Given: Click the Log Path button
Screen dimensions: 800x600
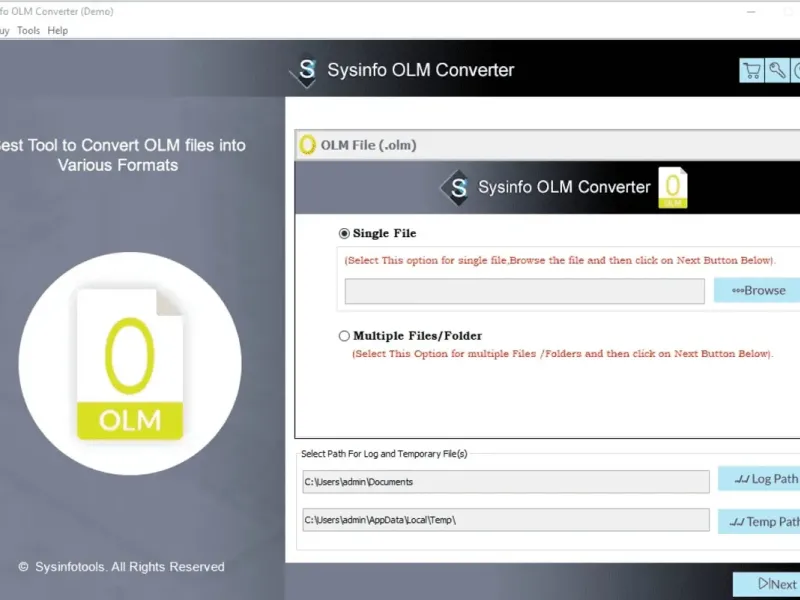Looking at the screenshot, I should [759, 479].
